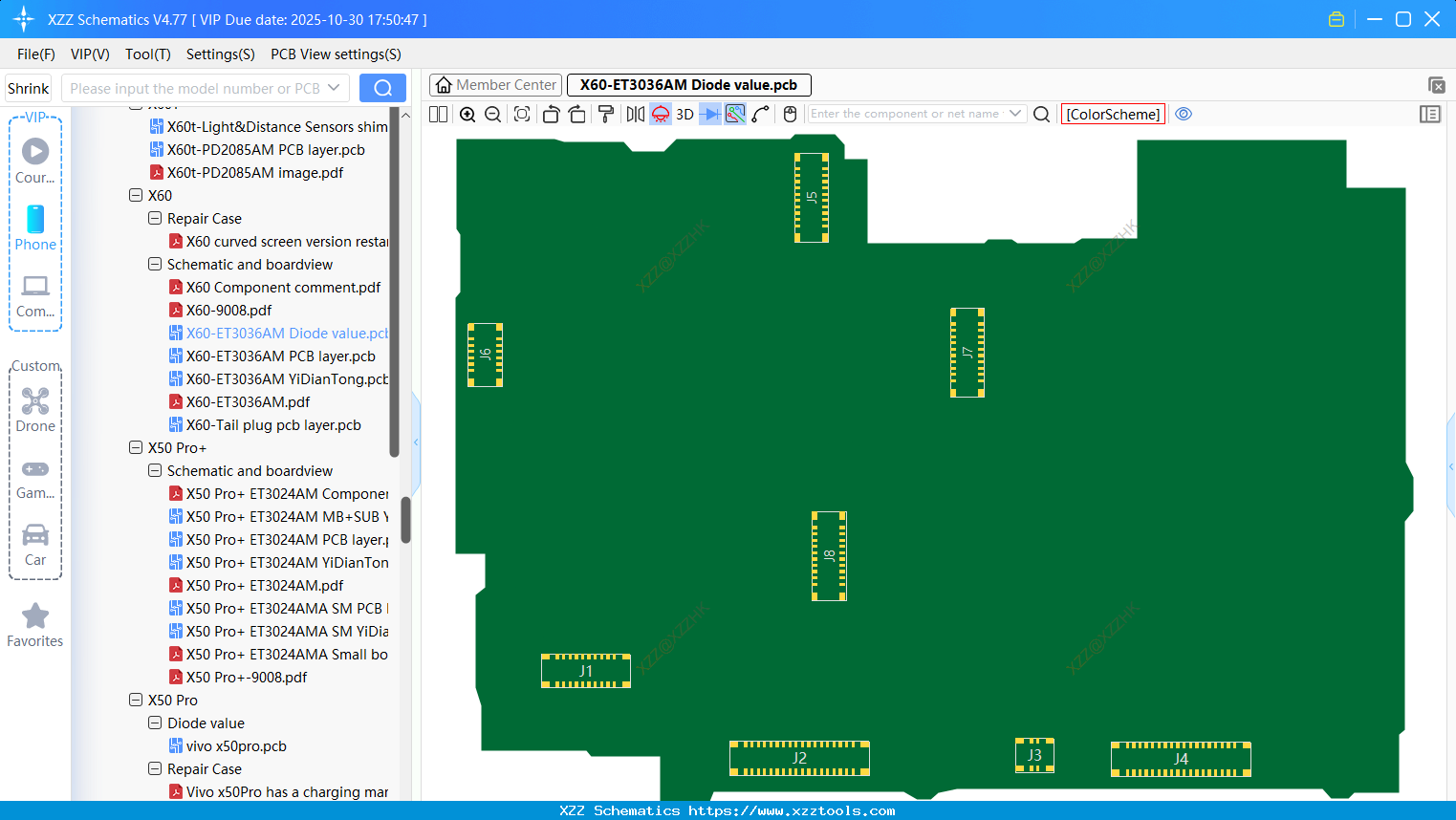Open the xzztools.com website link

(792, 810)
